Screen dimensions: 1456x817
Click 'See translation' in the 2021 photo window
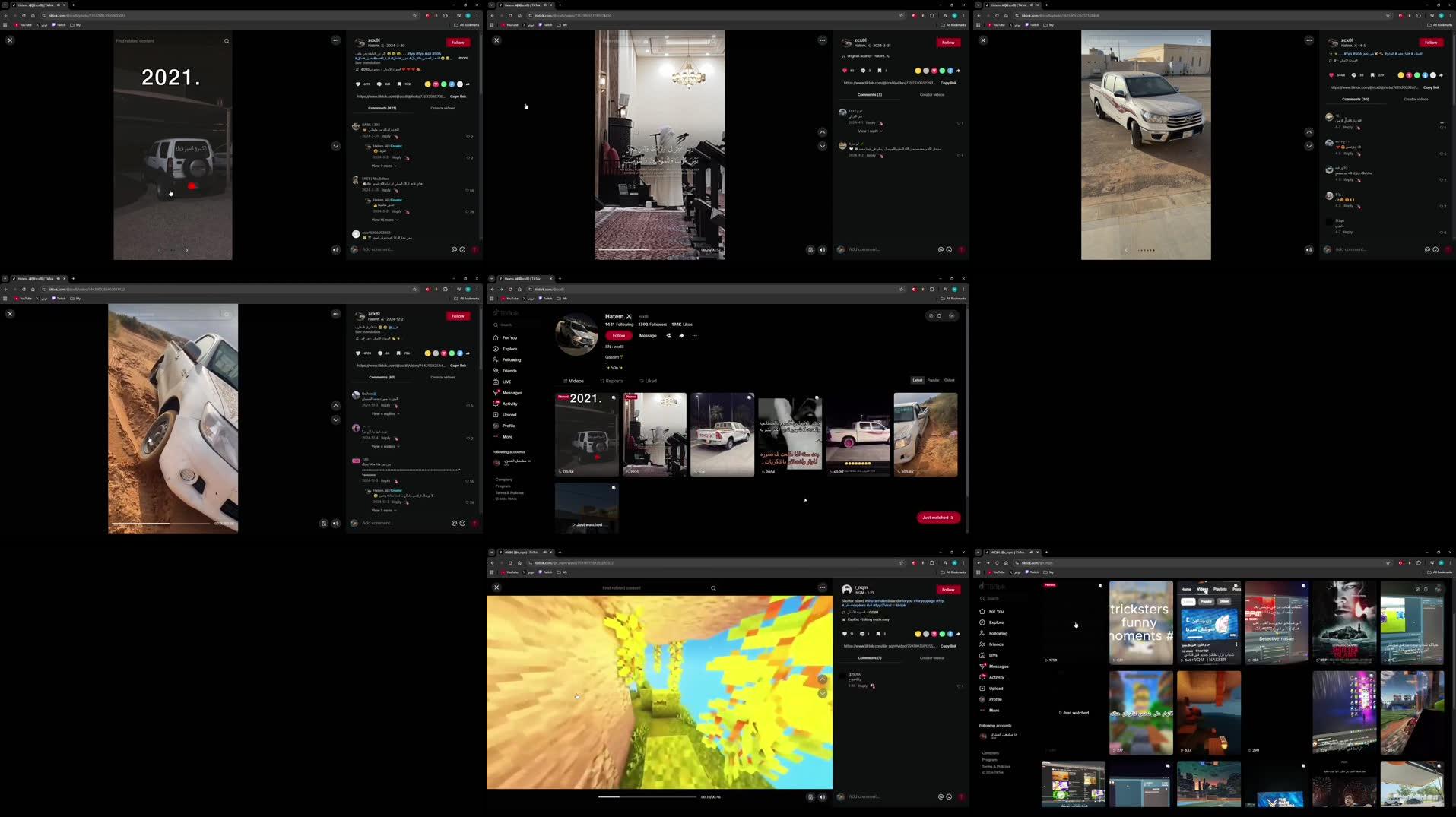(x=367, y=62)
